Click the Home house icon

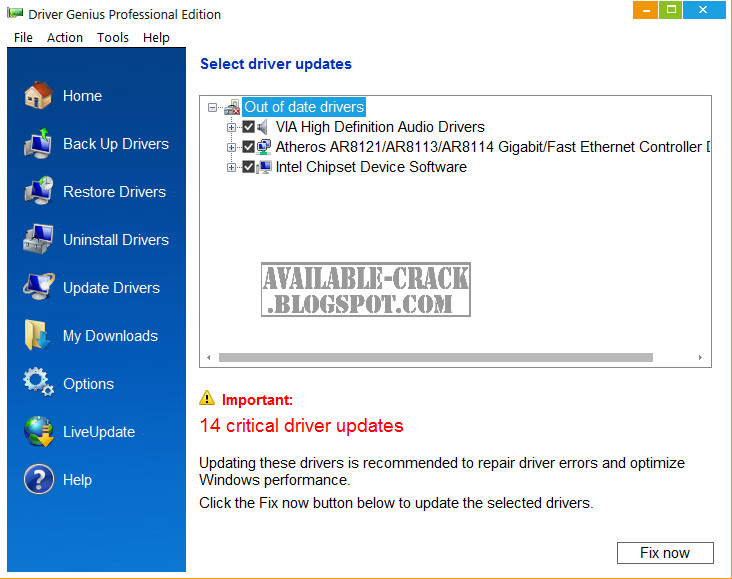[x=38, y=95]
